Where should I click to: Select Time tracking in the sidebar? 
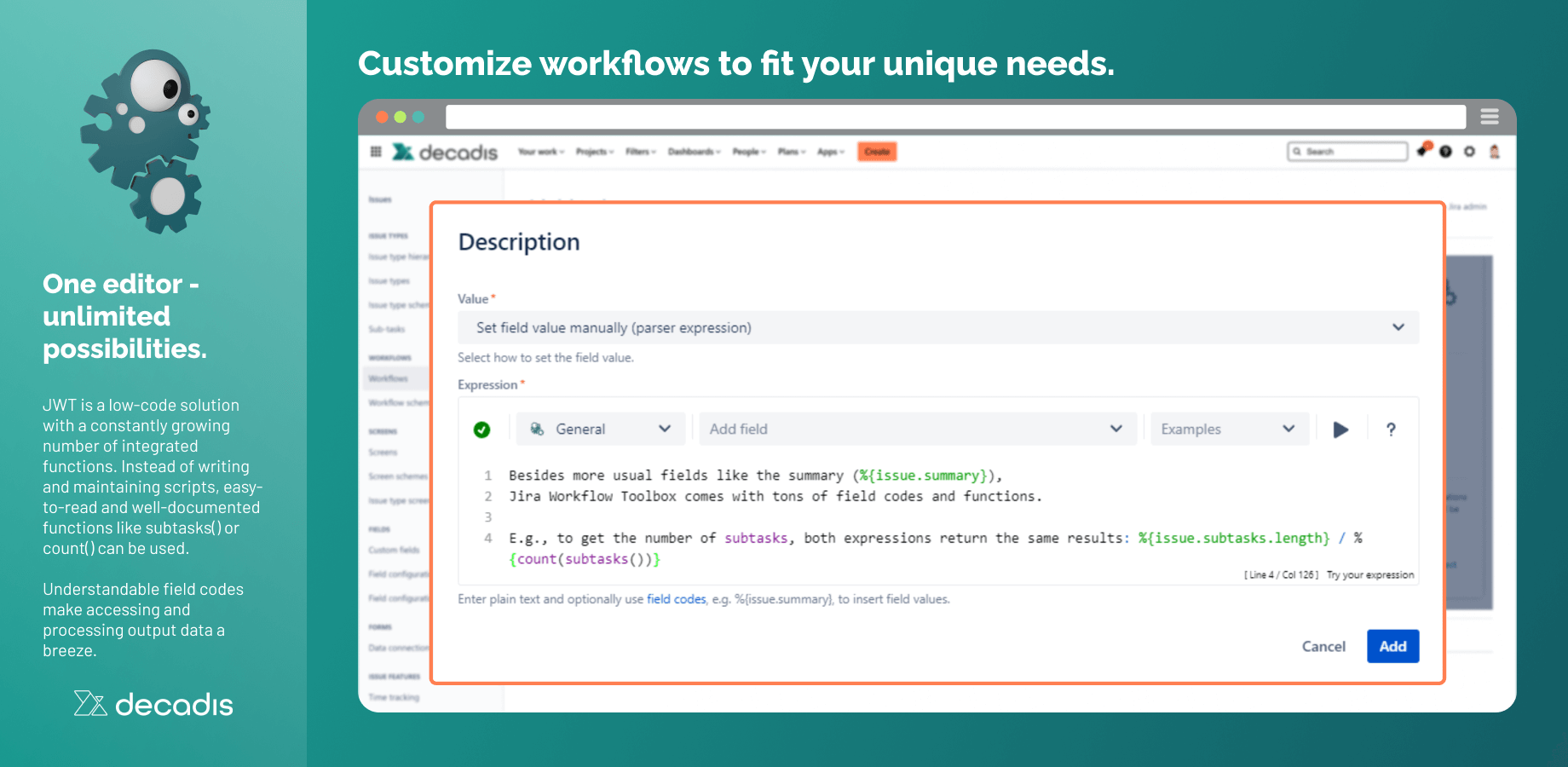[x=394, y=697]
